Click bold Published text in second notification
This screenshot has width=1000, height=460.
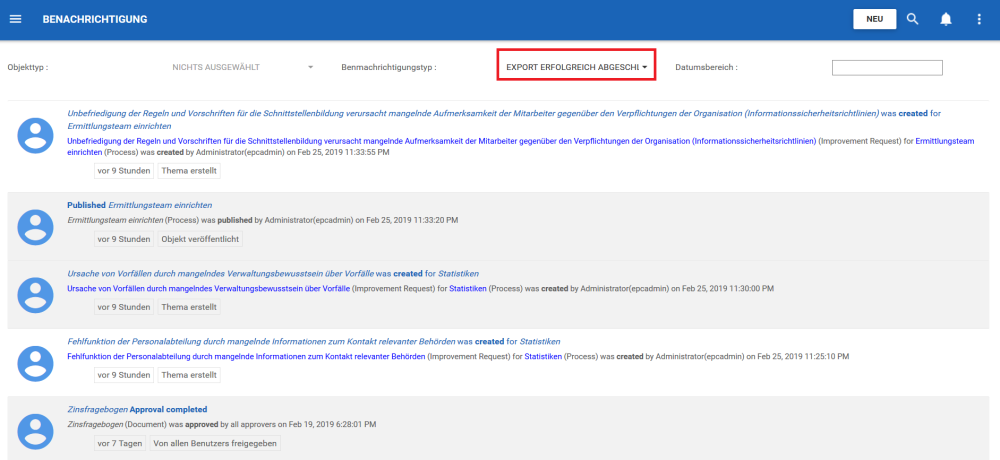pyautogui.click(x=86, y=205)
